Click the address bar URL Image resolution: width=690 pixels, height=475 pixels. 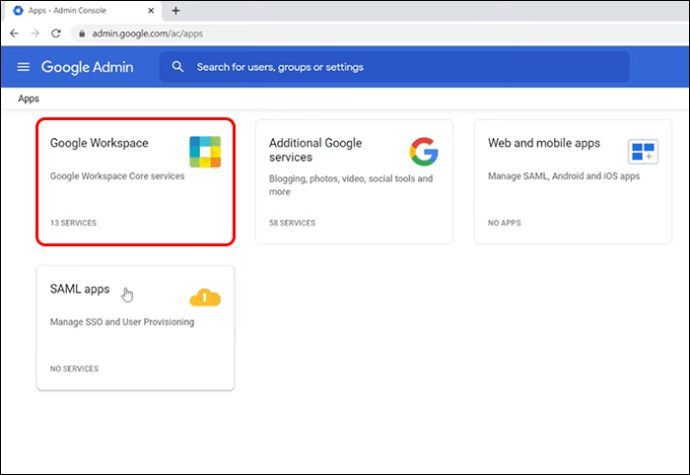point(147,33)
